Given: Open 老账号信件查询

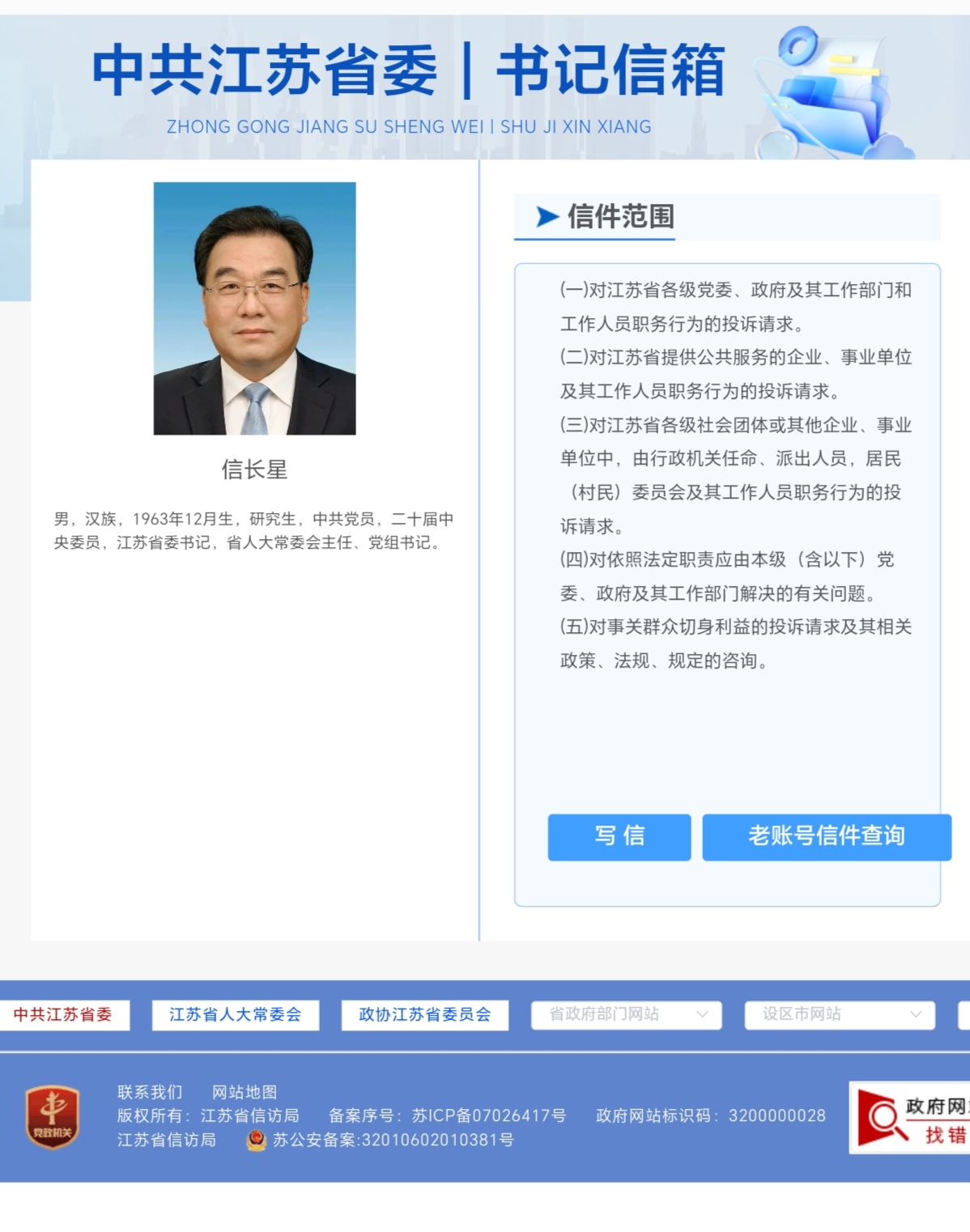Looking at the screenshot, I should (827, 837).
